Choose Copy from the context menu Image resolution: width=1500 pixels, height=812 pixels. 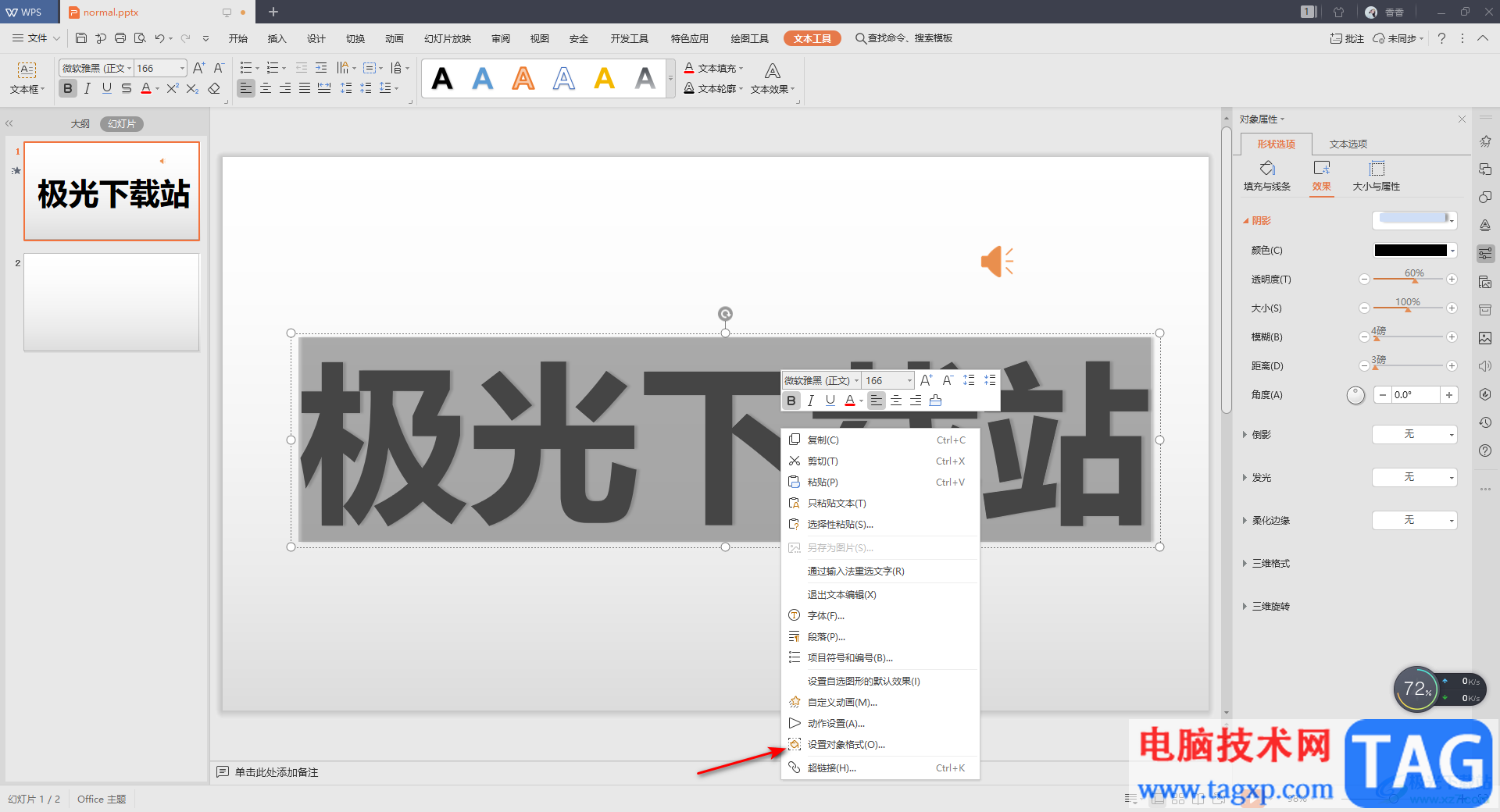tap(880, 440)
